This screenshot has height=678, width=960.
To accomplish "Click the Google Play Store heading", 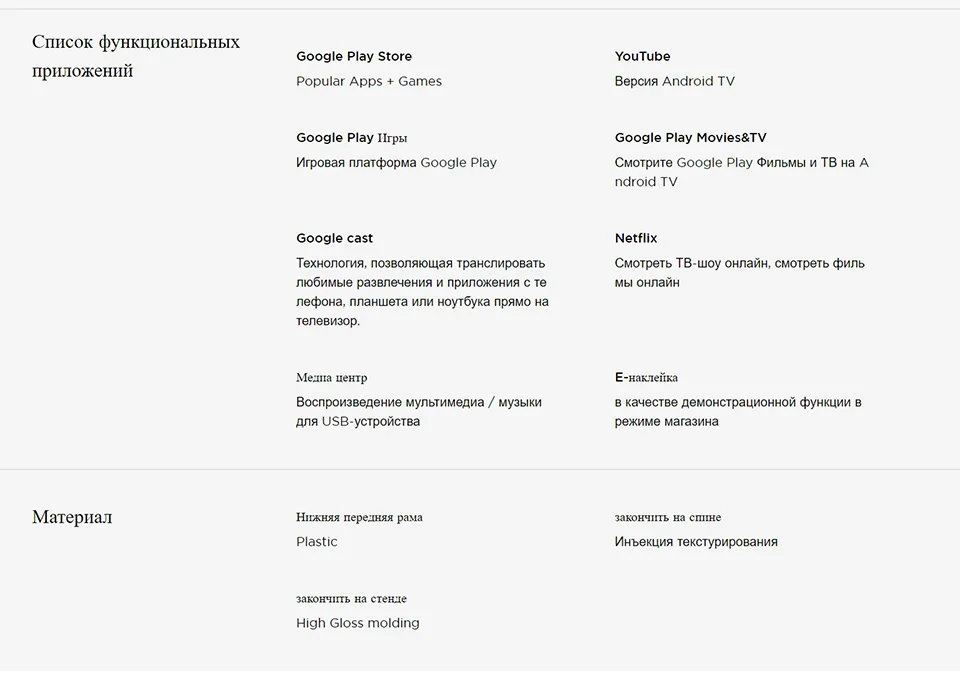I will [x=354, y=56].
